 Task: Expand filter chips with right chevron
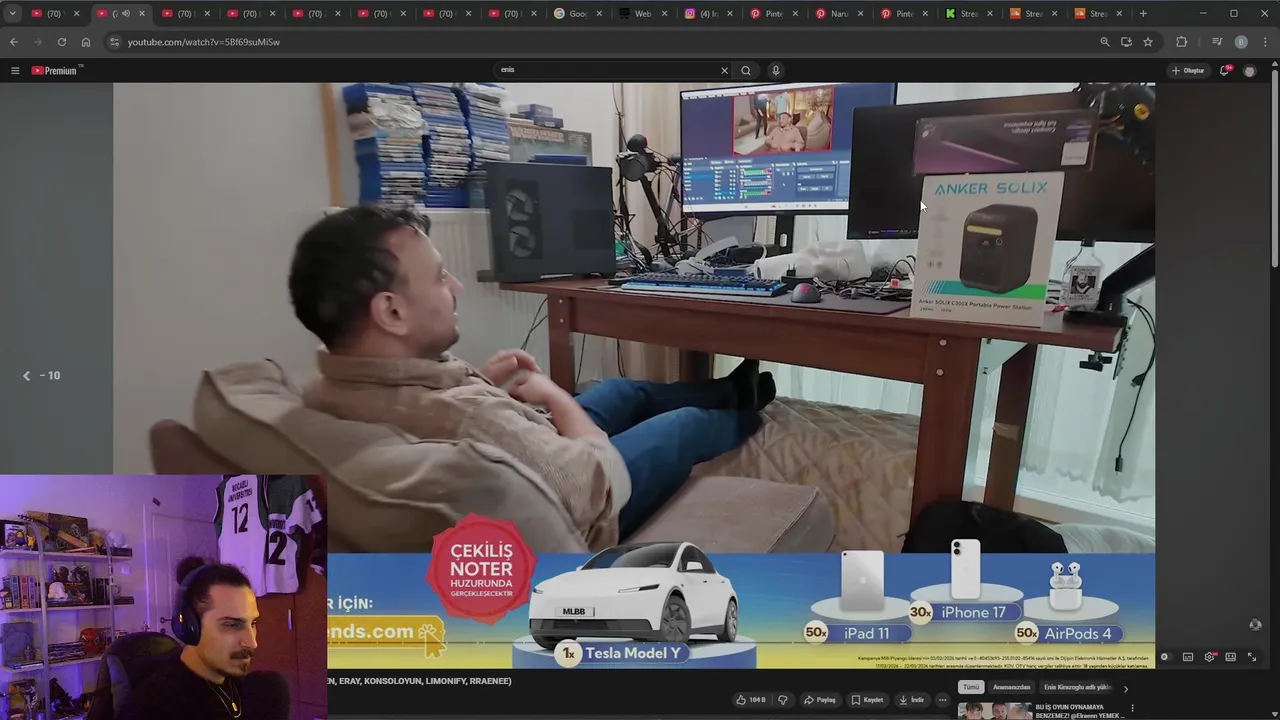point(1125,688)
